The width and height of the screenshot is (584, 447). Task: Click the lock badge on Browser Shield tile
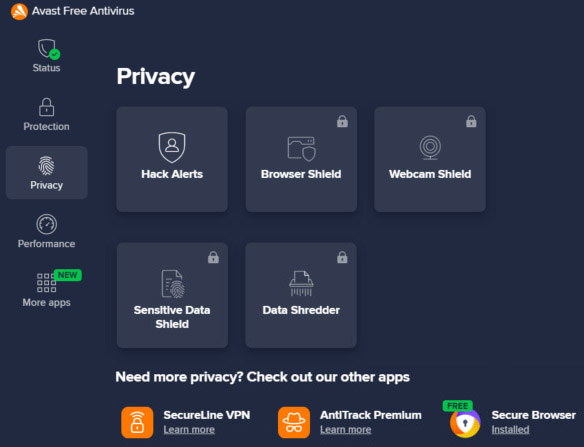[342, 121]
